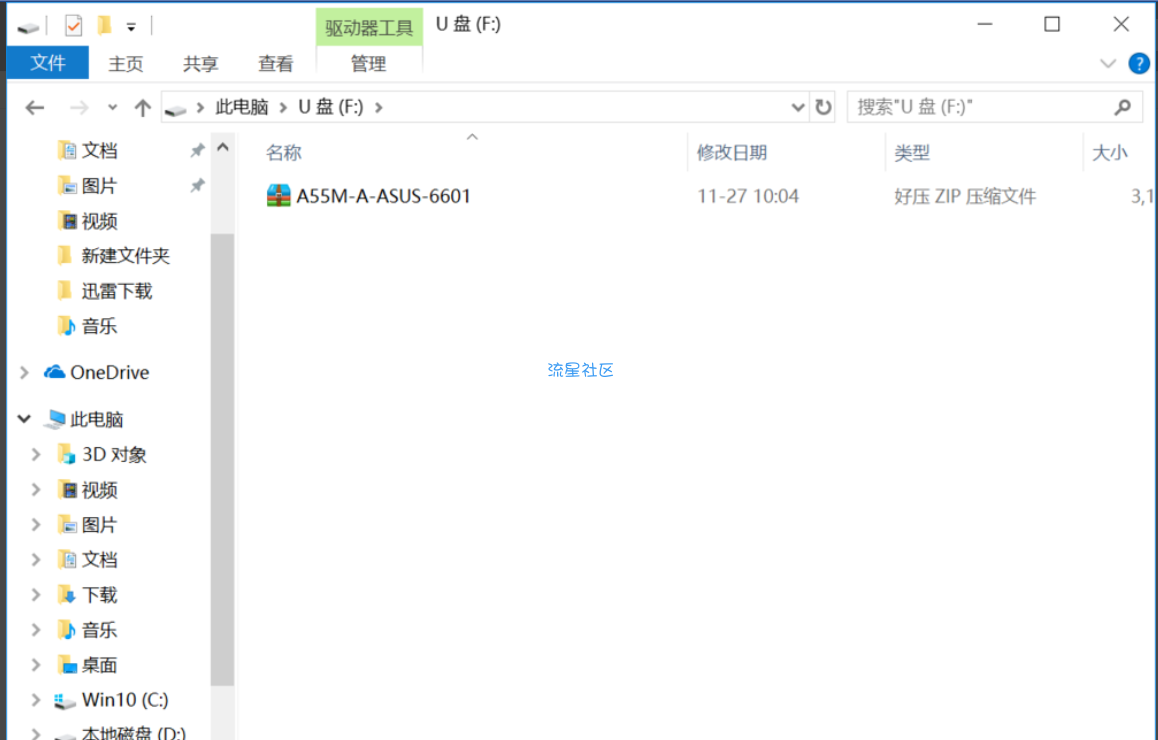This screenshot has height=740, width=1158.
Task: Unpin 文档 using its pin icon
Action: (x=197, y=151)
